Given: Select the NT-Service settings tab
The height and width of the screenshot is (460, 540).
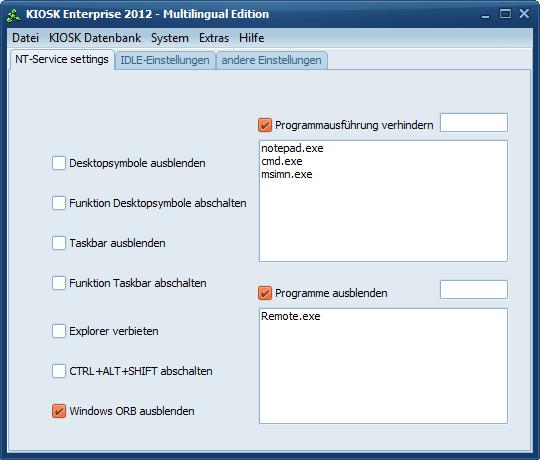Looking at the screenshot, I should coord(62,60).
